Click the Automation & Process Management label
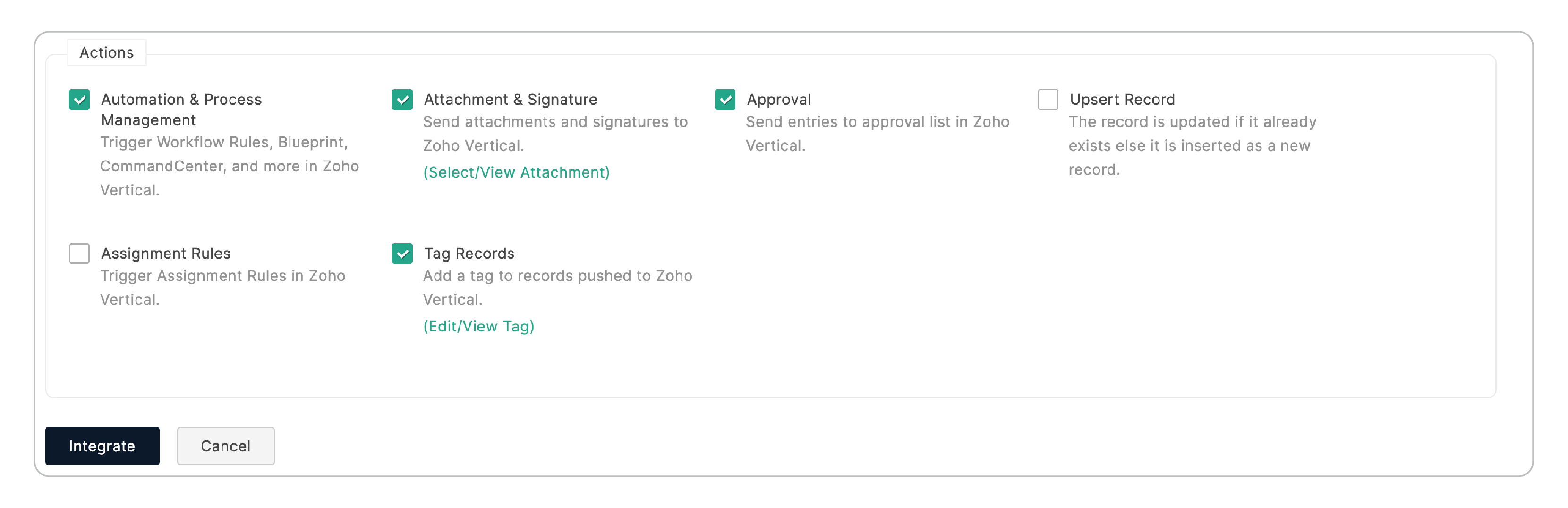The height and width of the screenshot is (508, 1568). [x=181, y=109]
